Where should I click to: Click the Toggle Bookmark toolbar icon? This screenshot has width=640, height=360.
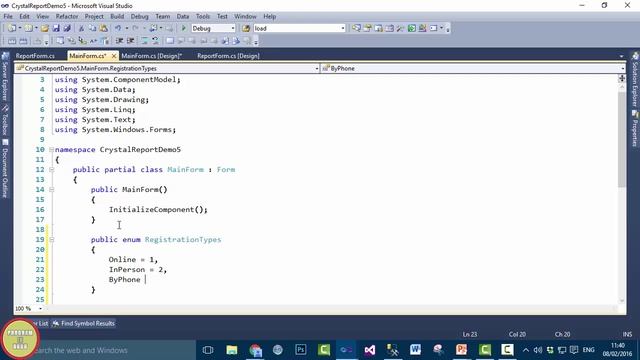coord(169,41)
